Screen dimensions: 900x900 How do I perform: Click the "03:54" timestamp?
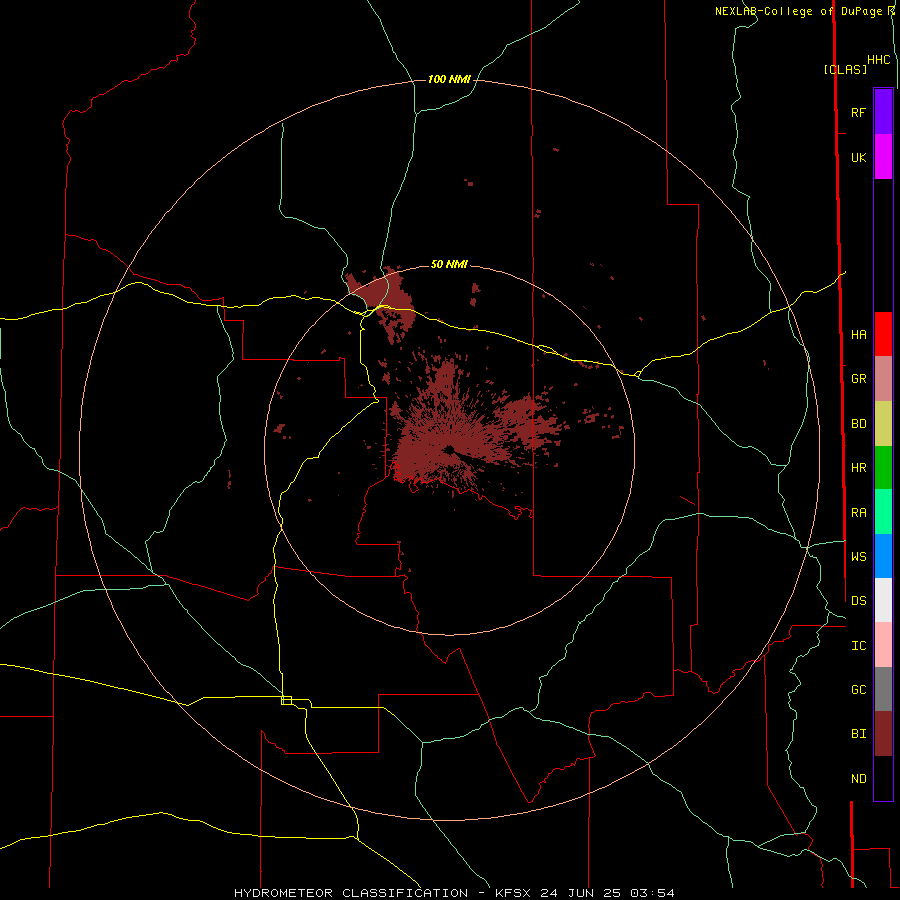click(x=652, y=893)
